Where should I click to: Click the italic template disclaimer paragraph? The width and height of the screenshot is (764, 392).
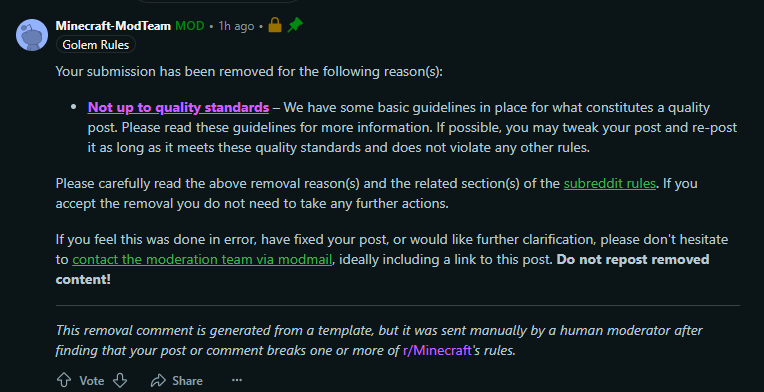tap(379, 340)
